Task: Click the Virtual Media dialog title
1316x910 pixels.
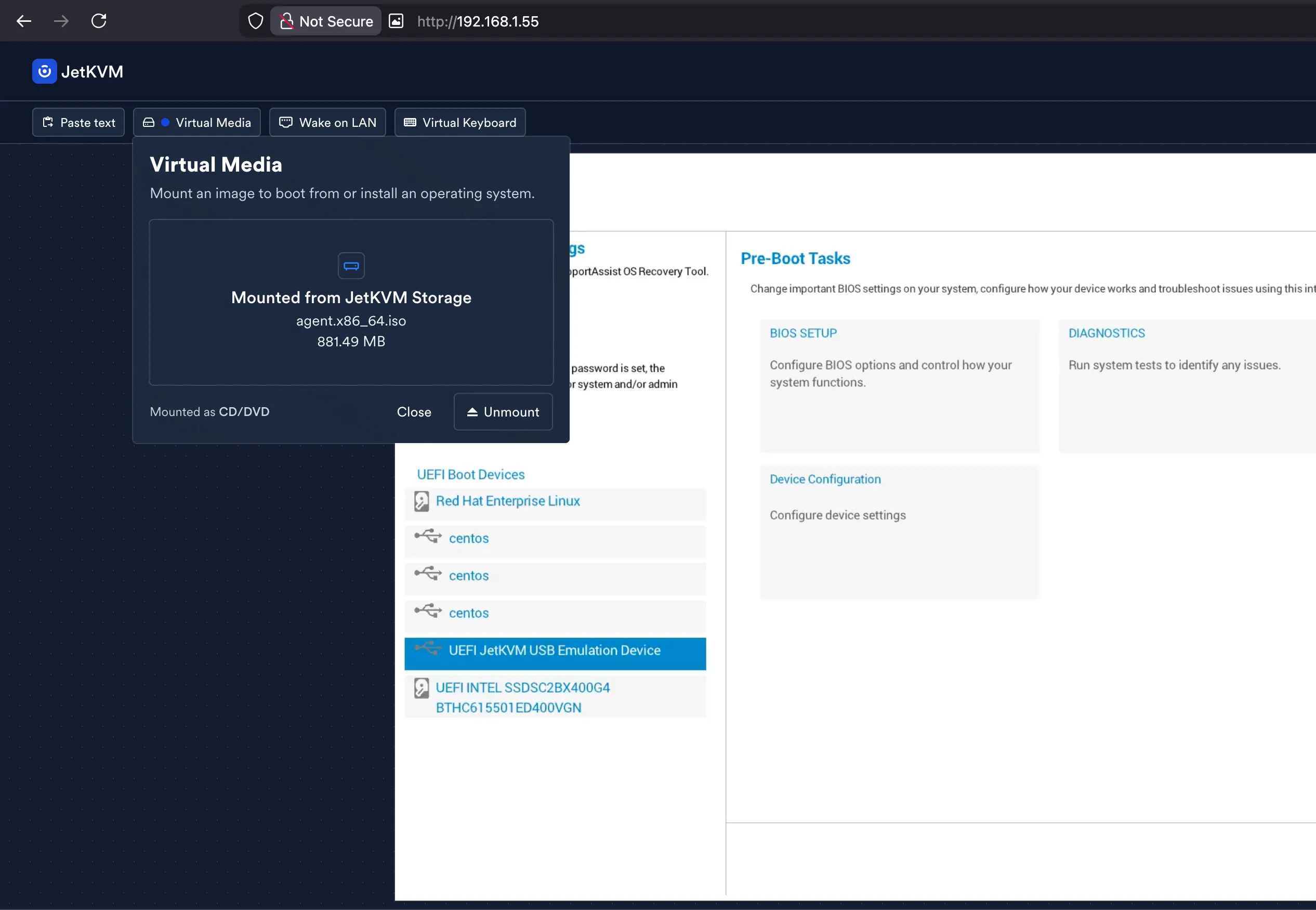Action: coord(216,165)
